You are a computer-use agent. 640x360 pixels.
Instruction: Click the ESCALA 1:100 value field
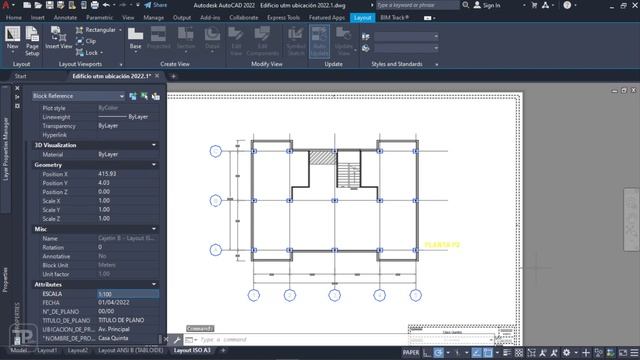tap(128, 294)
